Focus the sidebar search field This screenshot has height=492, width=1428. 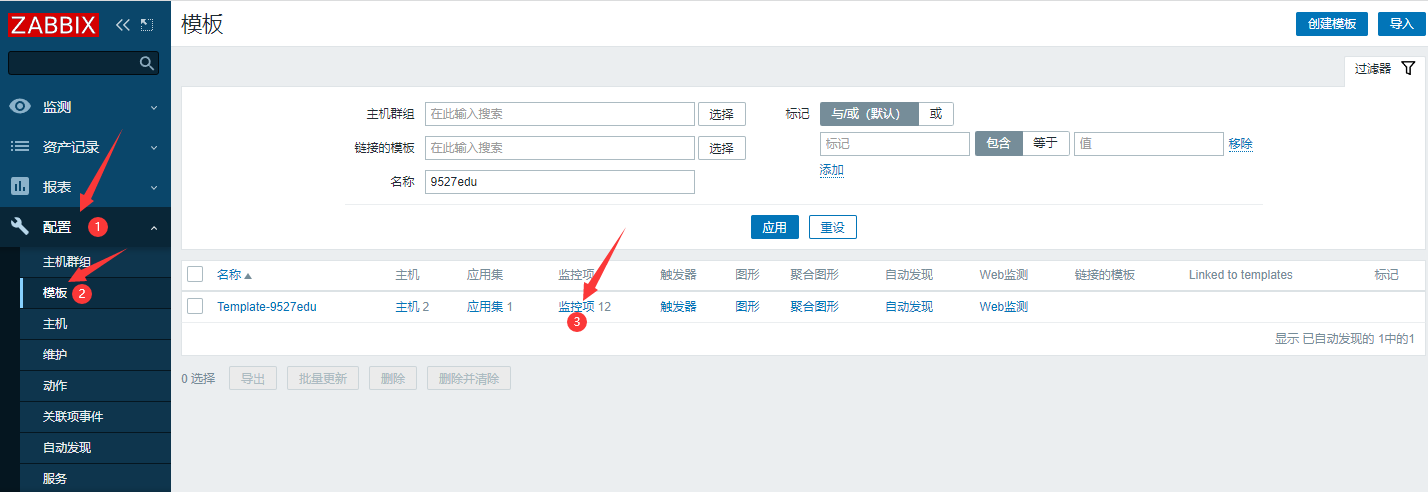pyautogui.click(x=75, y=64)
